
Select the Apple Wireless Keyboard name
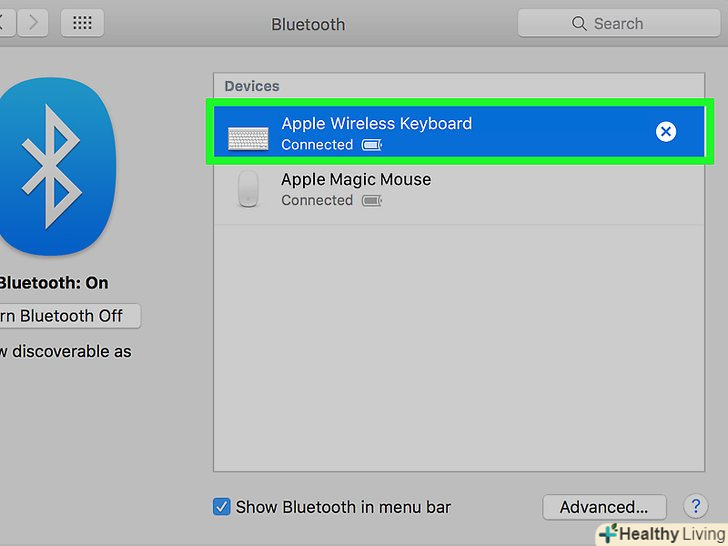pos(377,124)
